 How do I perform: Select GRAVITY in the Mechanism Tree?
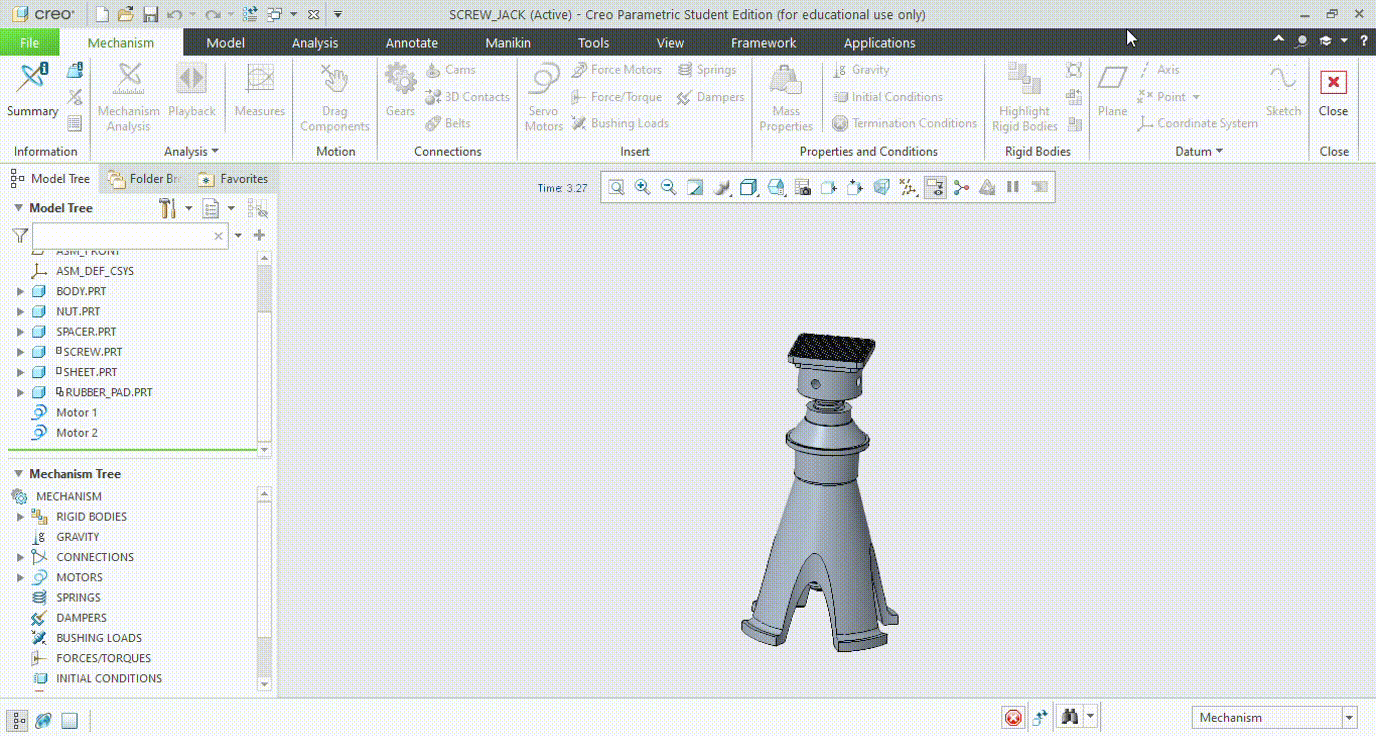(x=77, y=537)
